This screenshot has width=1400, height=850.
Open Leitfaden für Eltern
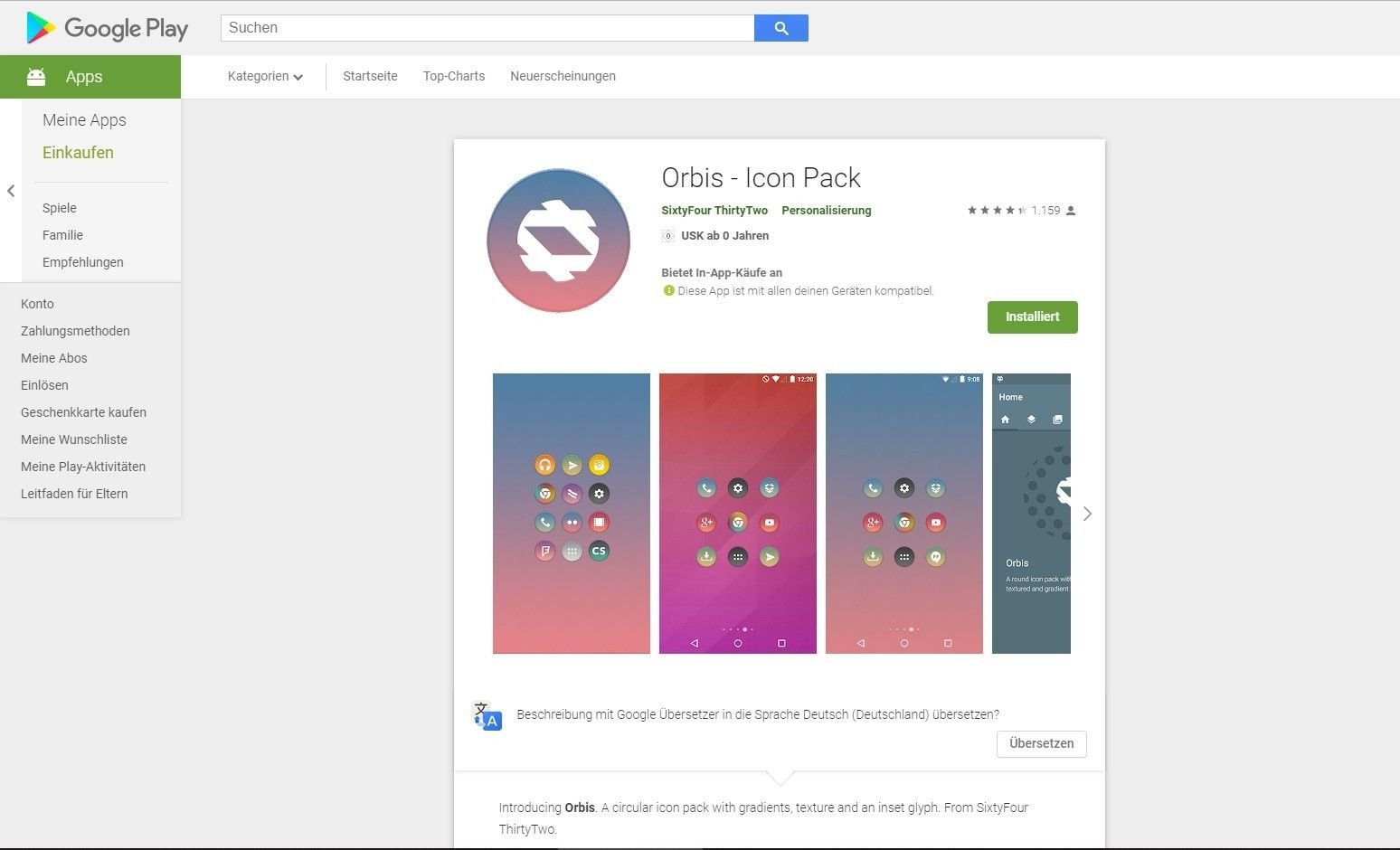[x=74, y=494]
